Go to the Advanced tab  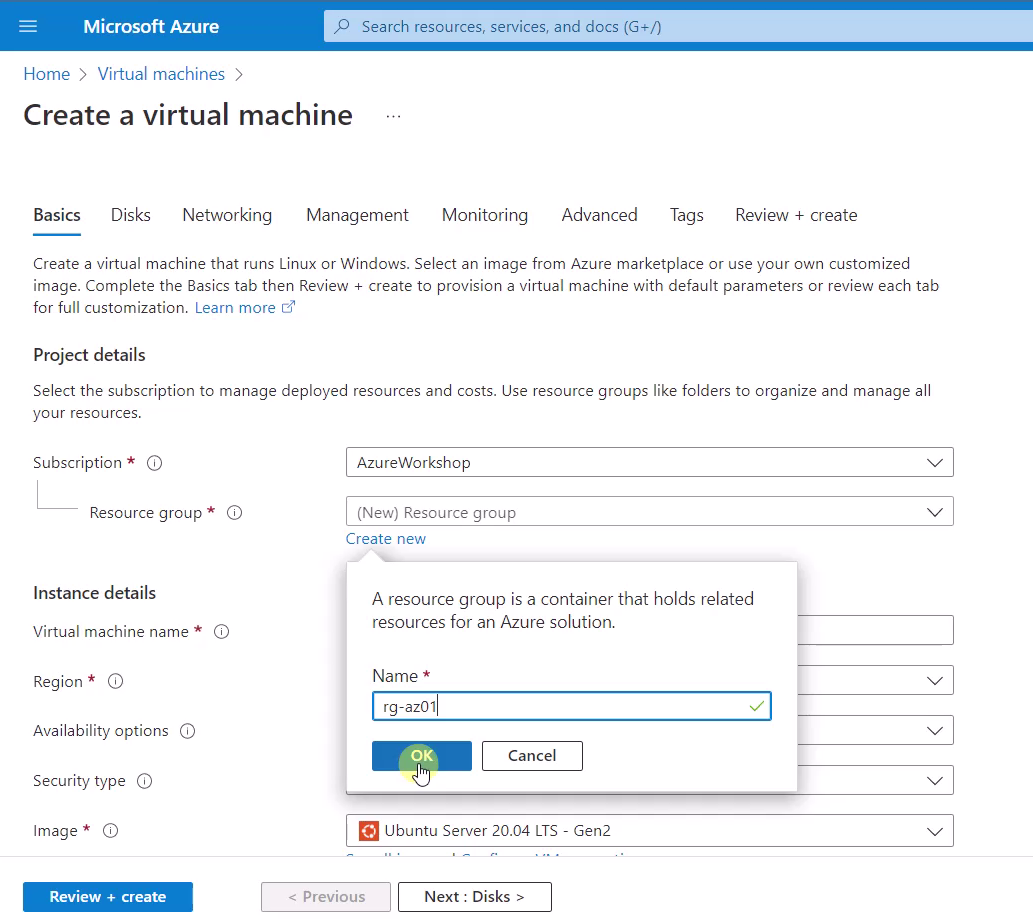click(600, 215)
